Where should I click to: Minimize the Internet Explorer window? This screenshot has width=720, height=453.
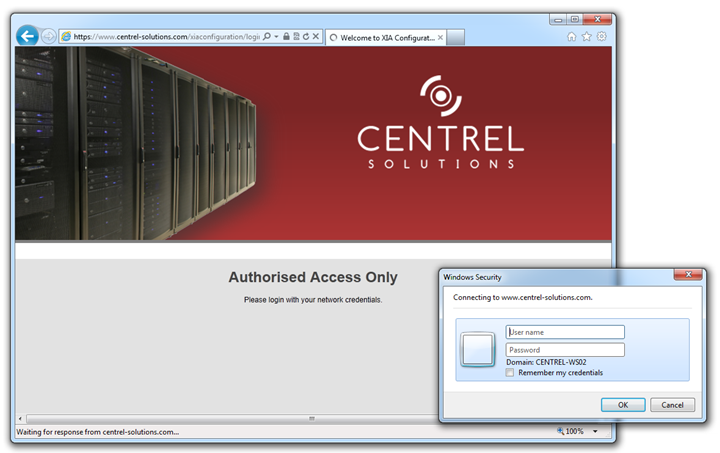pyautogui.click(x=558, y=19)
